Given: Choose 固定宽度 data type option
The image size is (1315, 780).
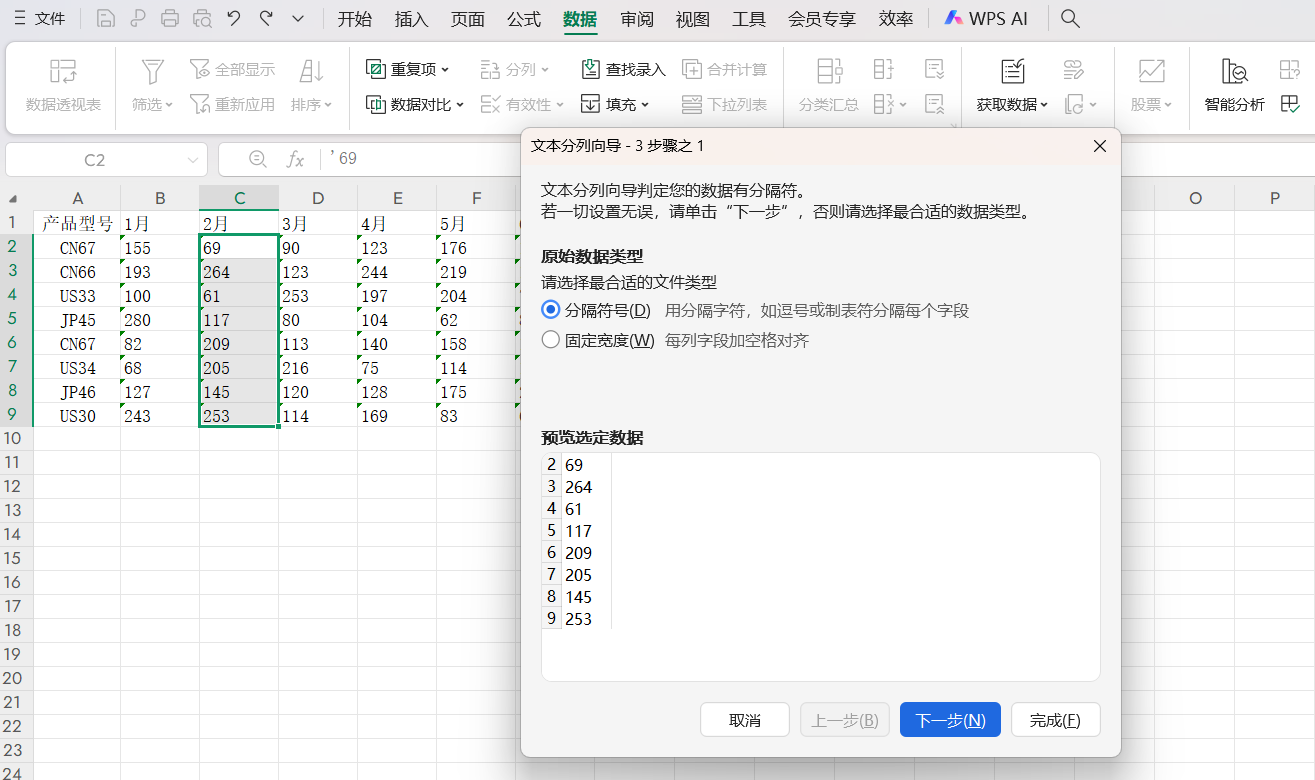Looking at the screenshot, I should coord(551,339).
